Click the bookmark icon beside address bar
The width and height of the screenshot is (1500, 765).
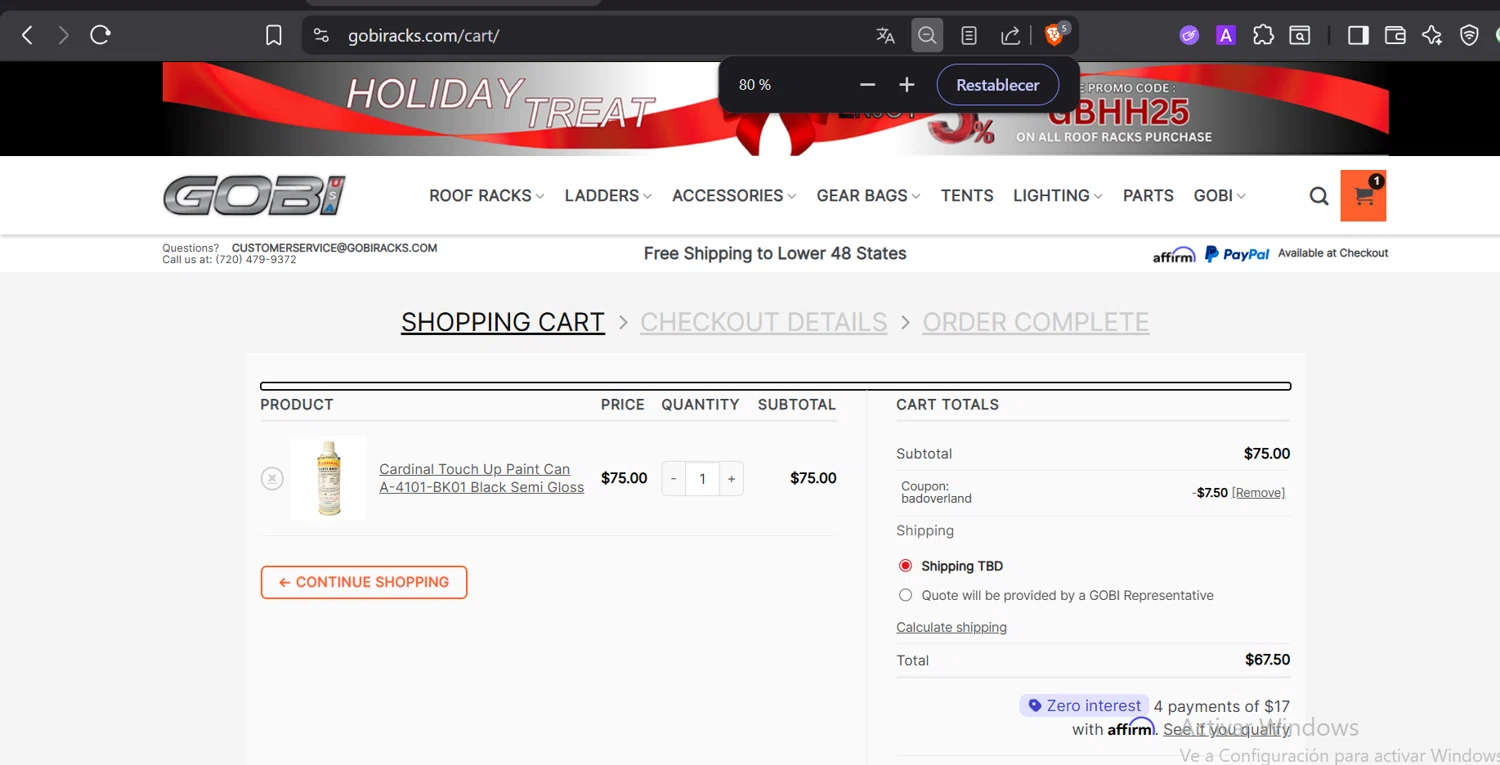click(x=274, y=36)
